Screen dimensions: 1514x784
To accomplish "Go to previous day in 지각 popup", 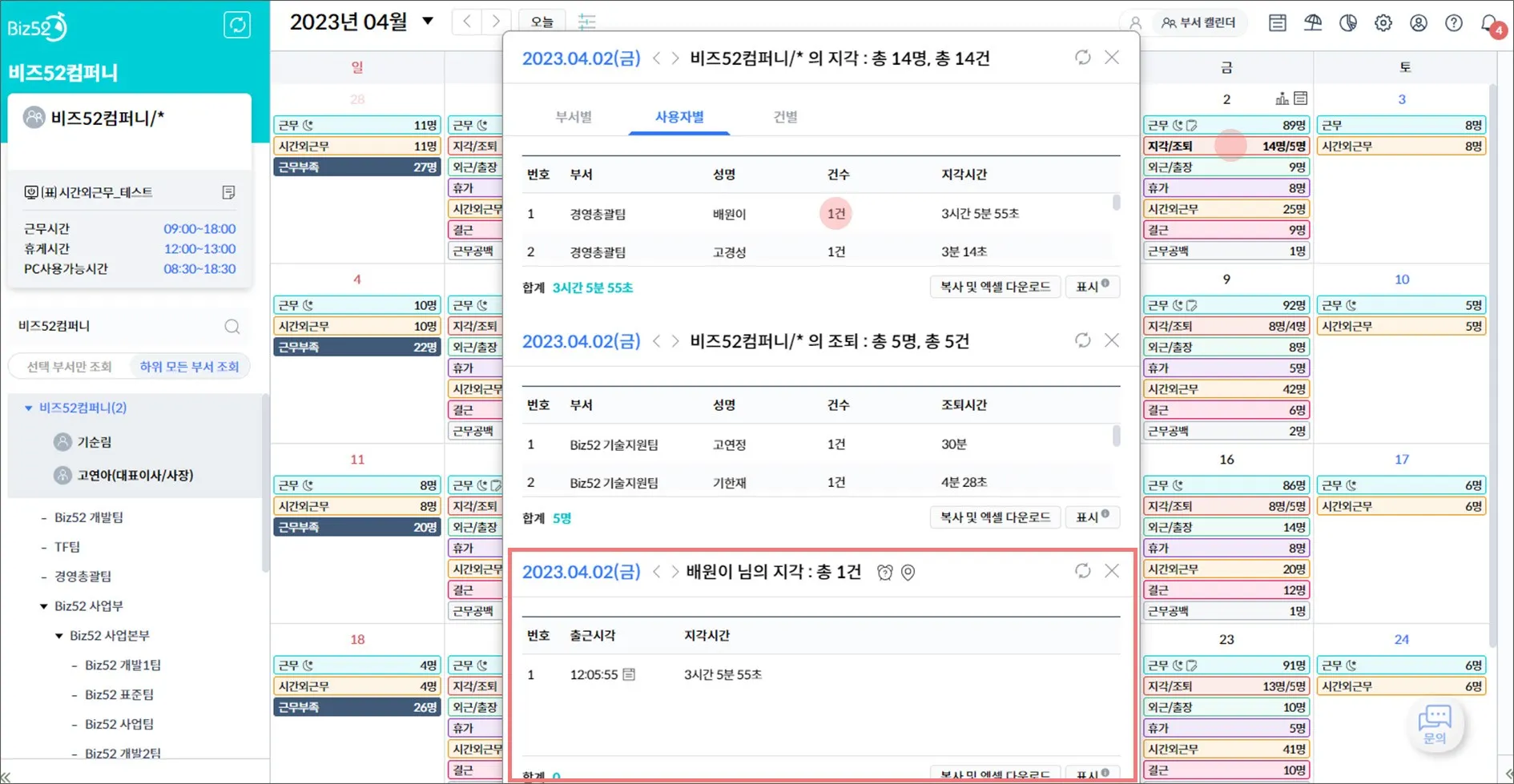I will [x=657, y=58].
